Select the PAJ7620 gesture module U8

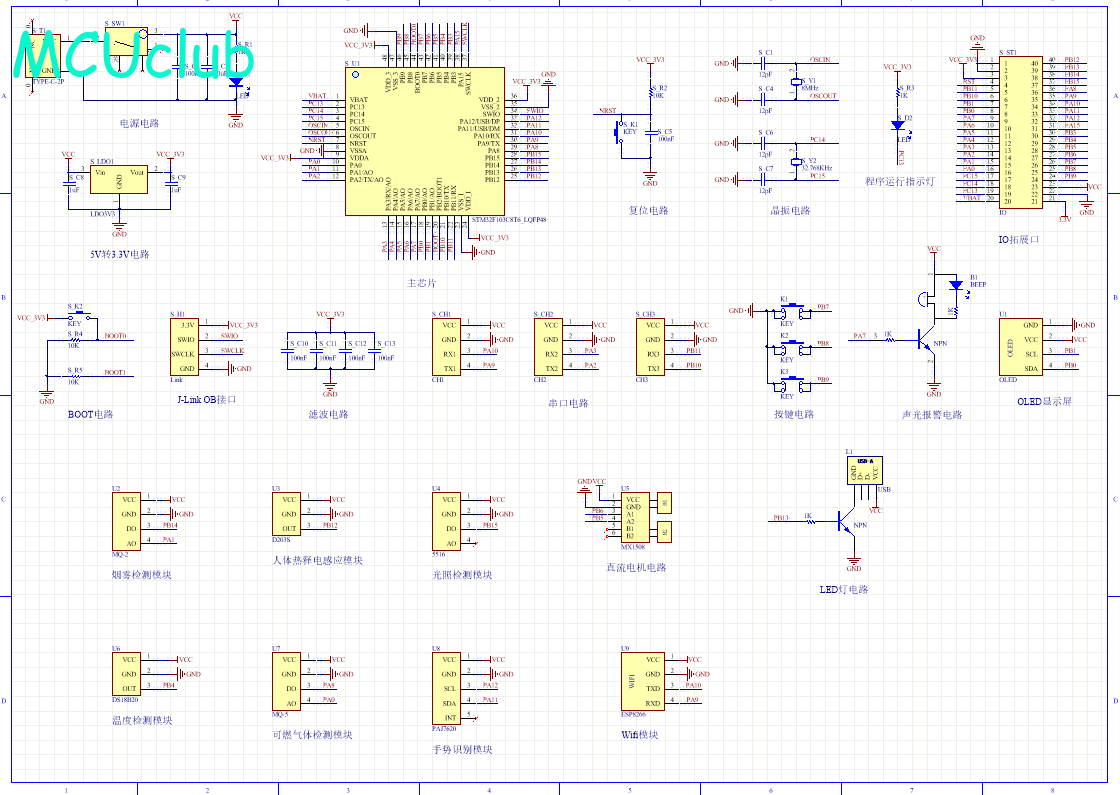point(447,689)
